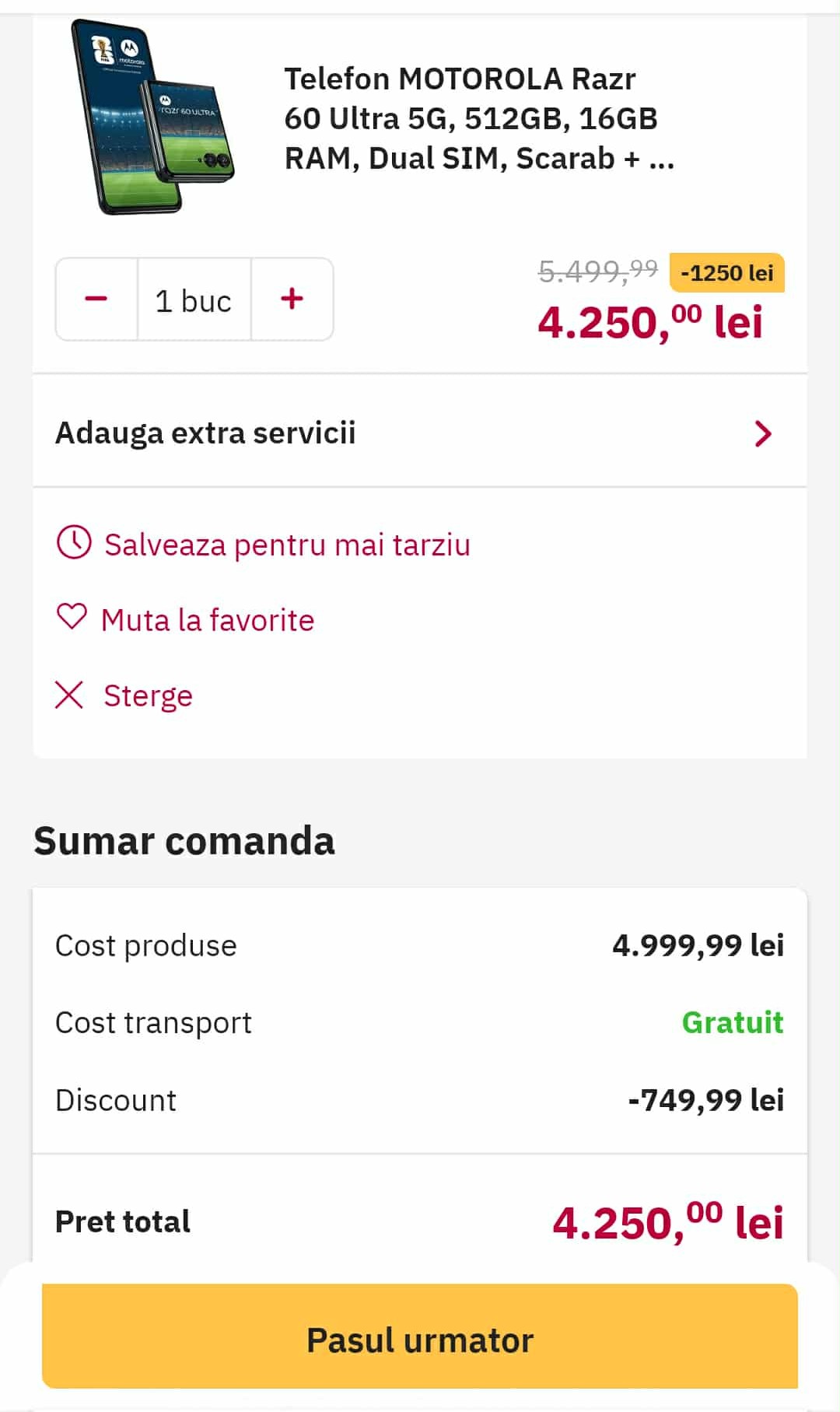Tap the -1250 lei discount badge
Viewport: 840px width, 1412px height.
point(726,273)
